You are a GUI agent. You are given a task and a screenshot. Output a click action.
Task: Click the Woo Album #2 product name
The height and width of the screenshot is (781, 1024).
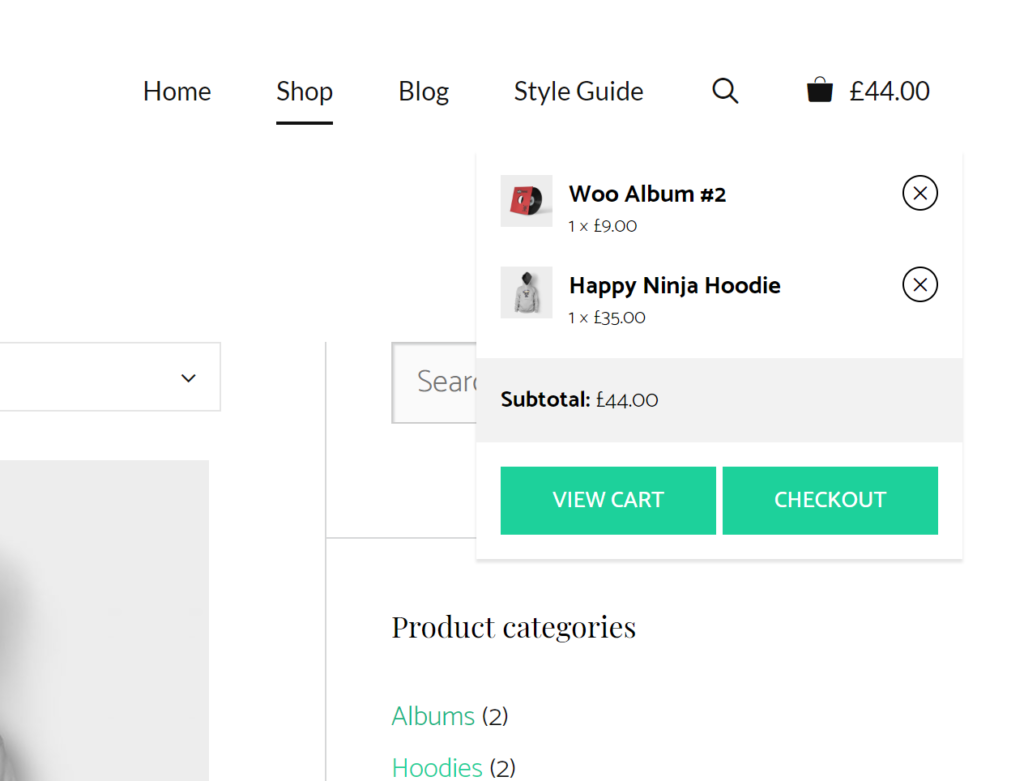[x=646, y=193]
